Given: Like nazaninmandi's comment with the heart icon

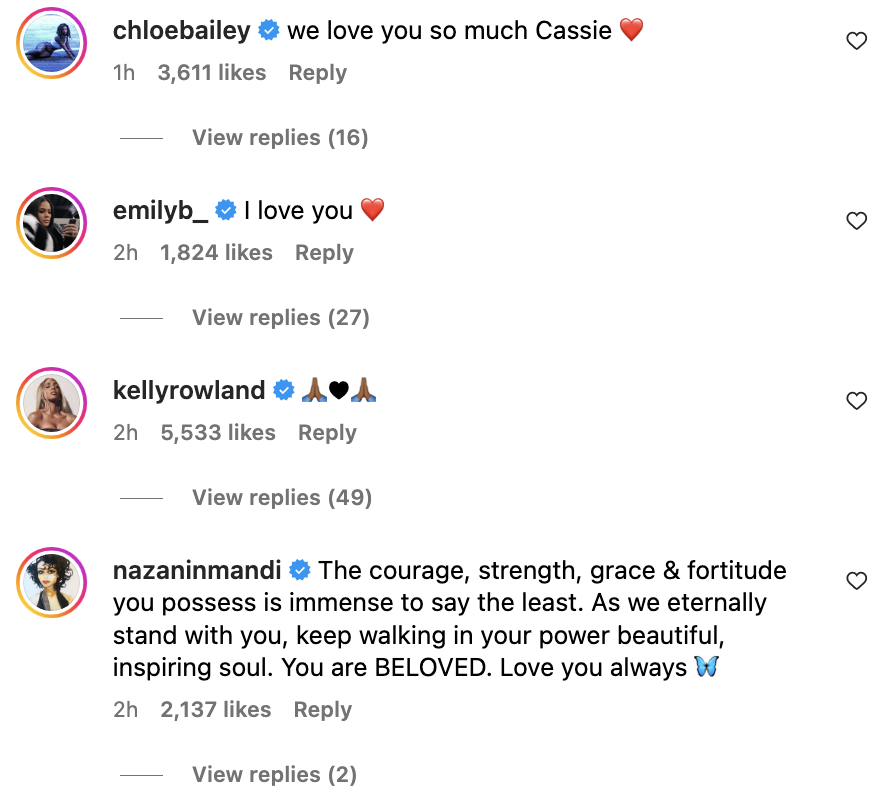Looking at the screenshot, I should [x=857, y=581].
